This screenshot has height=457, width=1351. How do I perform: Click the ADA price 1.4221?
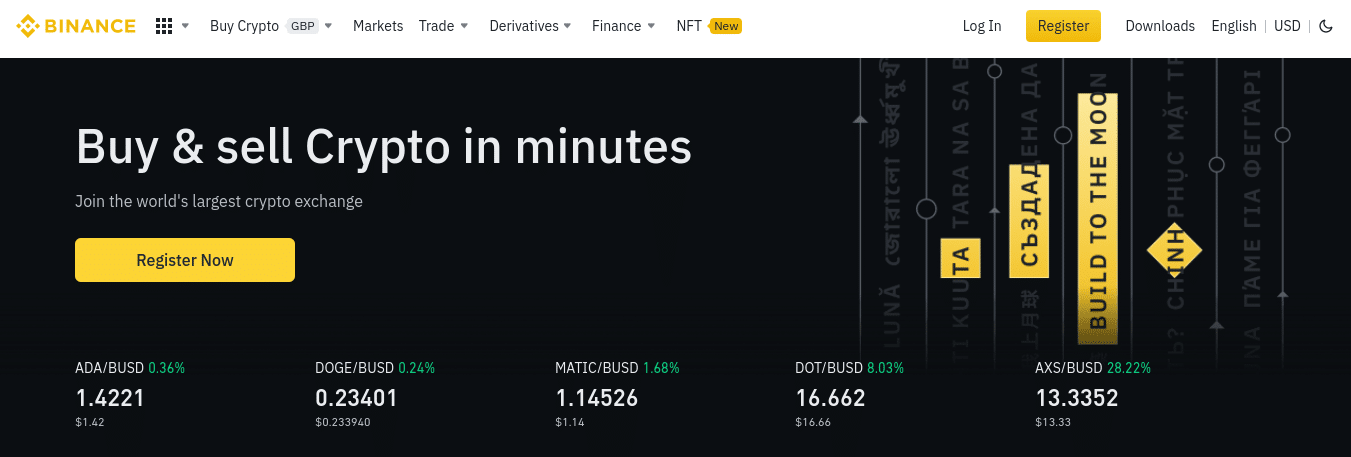tap(110, 398)
